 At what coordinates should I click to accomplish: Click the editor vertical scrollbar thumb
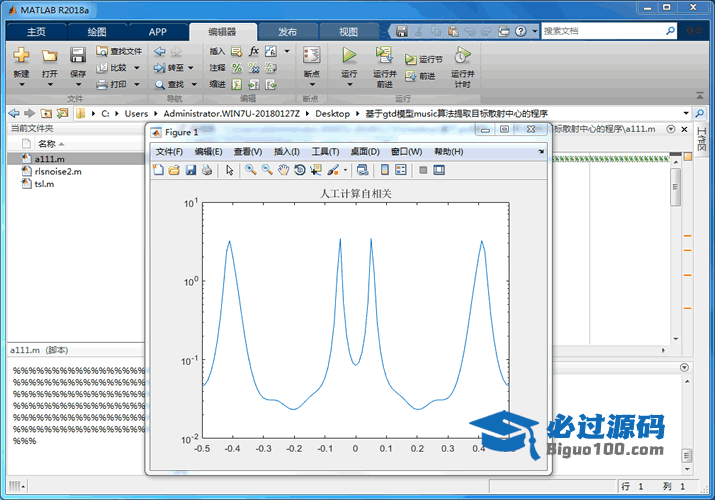675,187
